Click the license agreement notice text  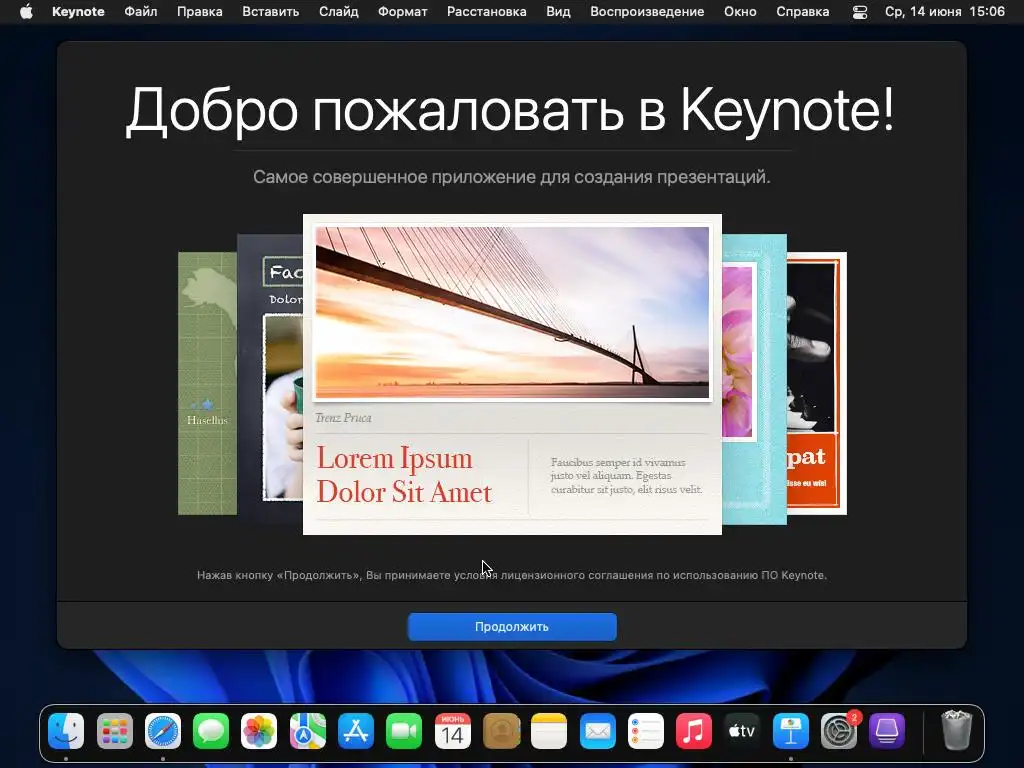tap(512, 575)
